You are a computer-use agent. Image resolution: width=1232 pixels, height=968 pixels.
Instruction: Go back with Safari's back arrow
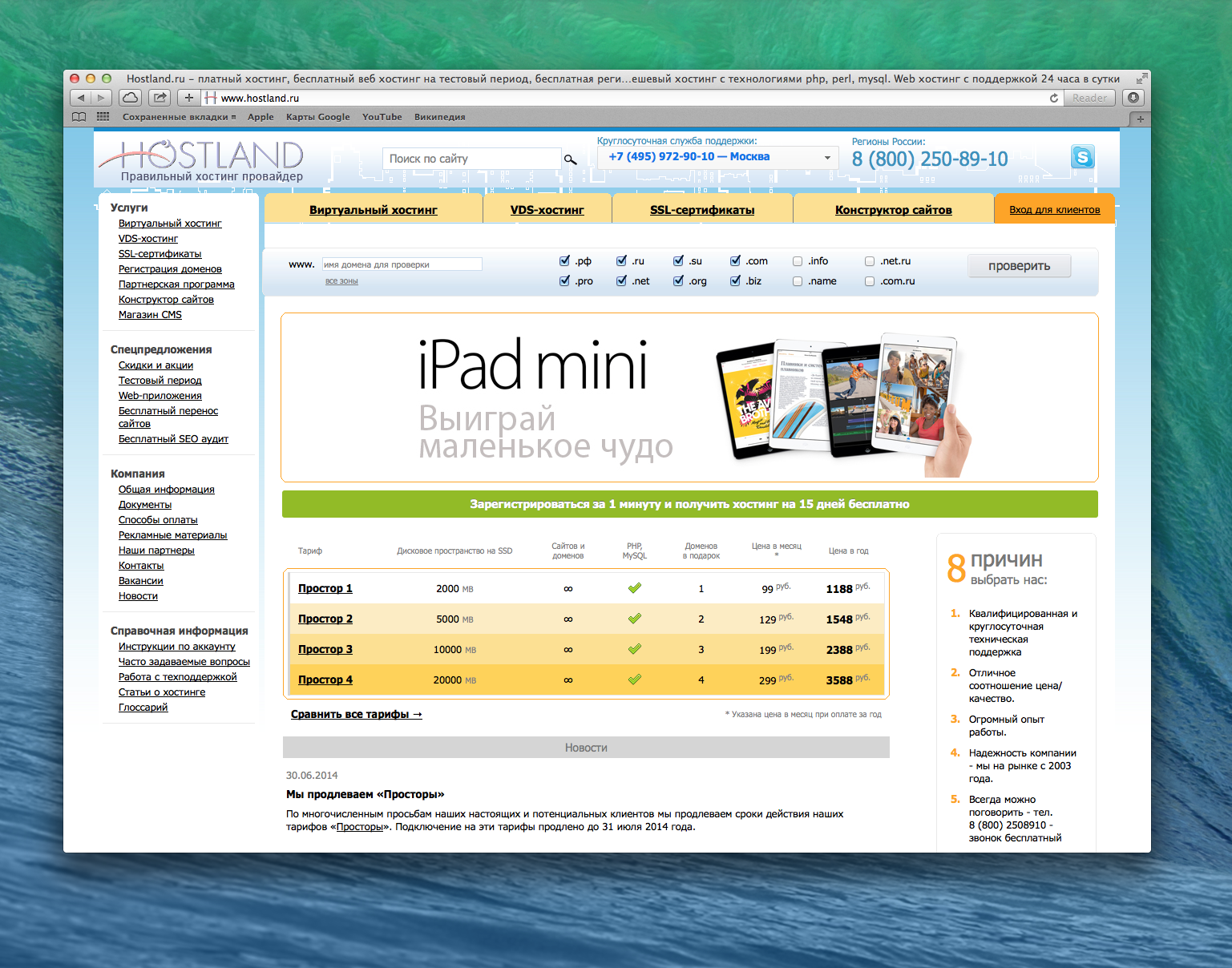(81, 98)
